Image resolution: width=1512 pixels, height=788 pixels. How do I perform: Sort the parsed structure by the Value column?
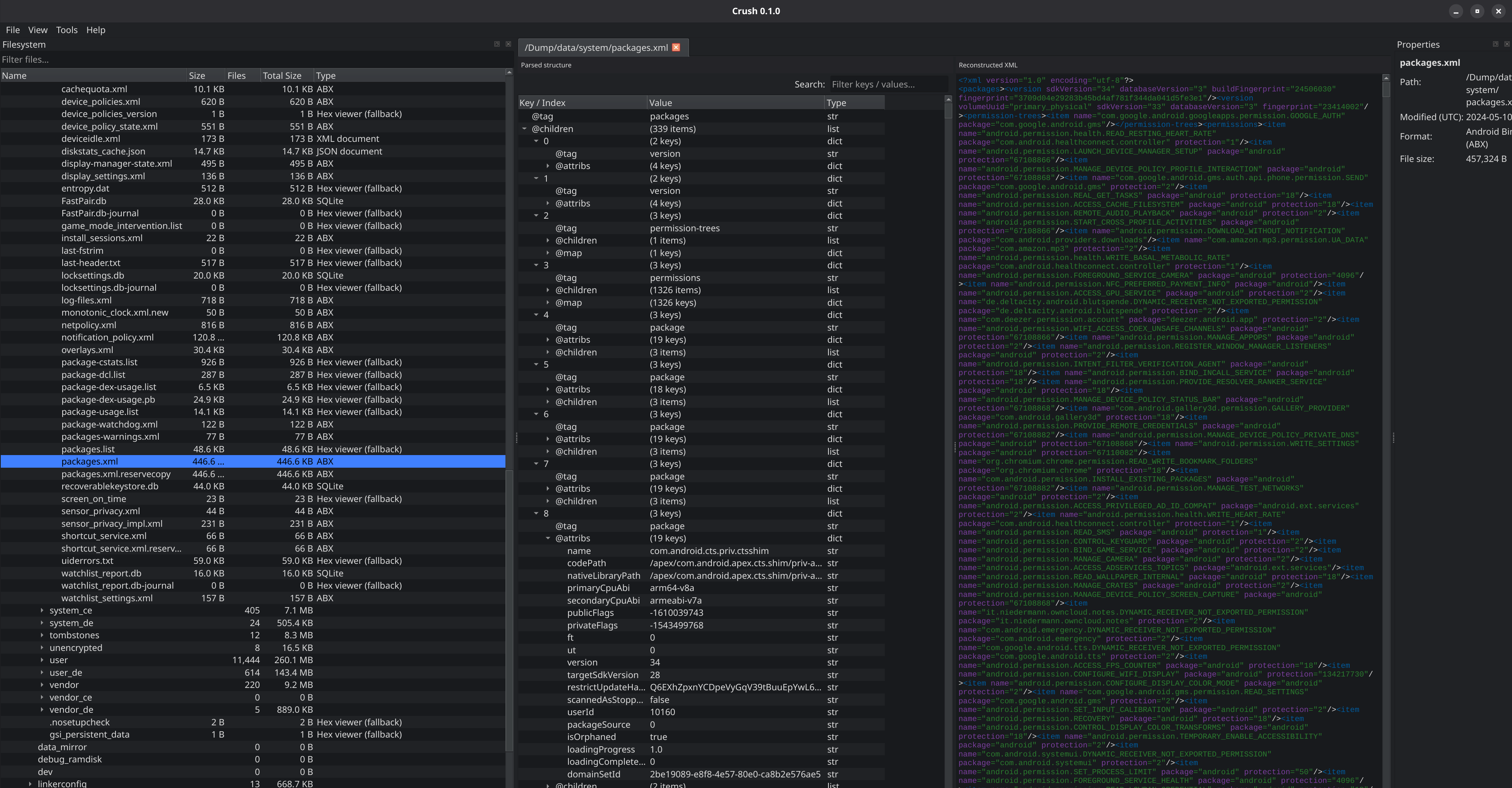click(736, 103)
